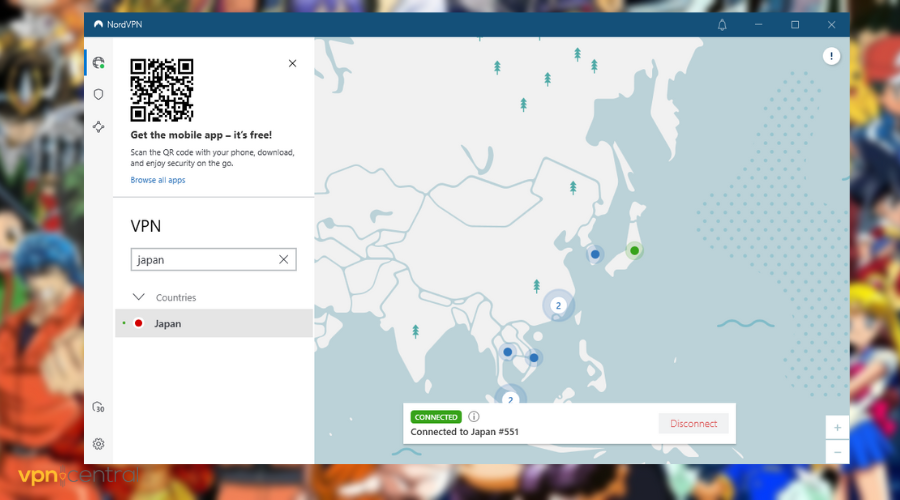Select the blue South Korea server pin
The width and height of the screenshot is (900, 500).
point(595,254)
